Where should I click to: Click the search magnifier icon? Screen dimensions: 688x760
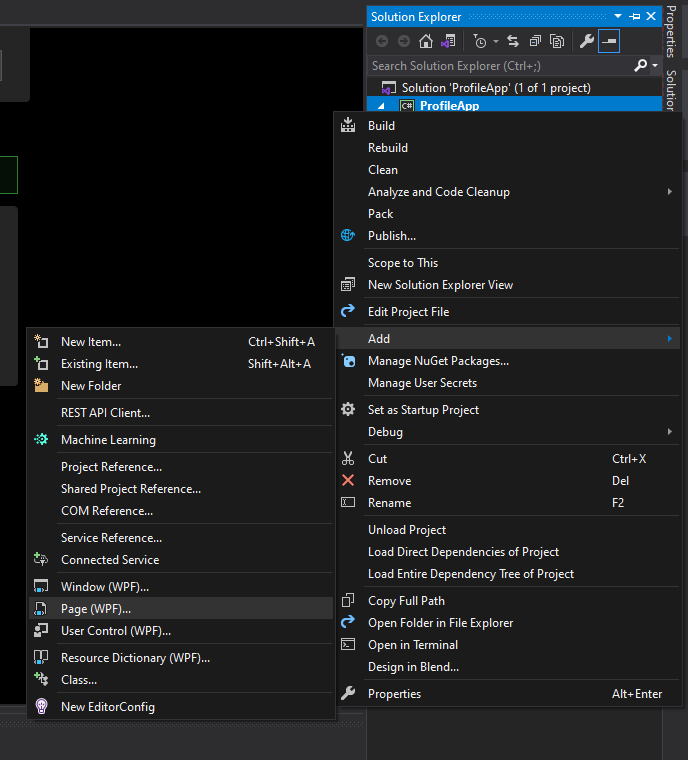tap(640, 65)
